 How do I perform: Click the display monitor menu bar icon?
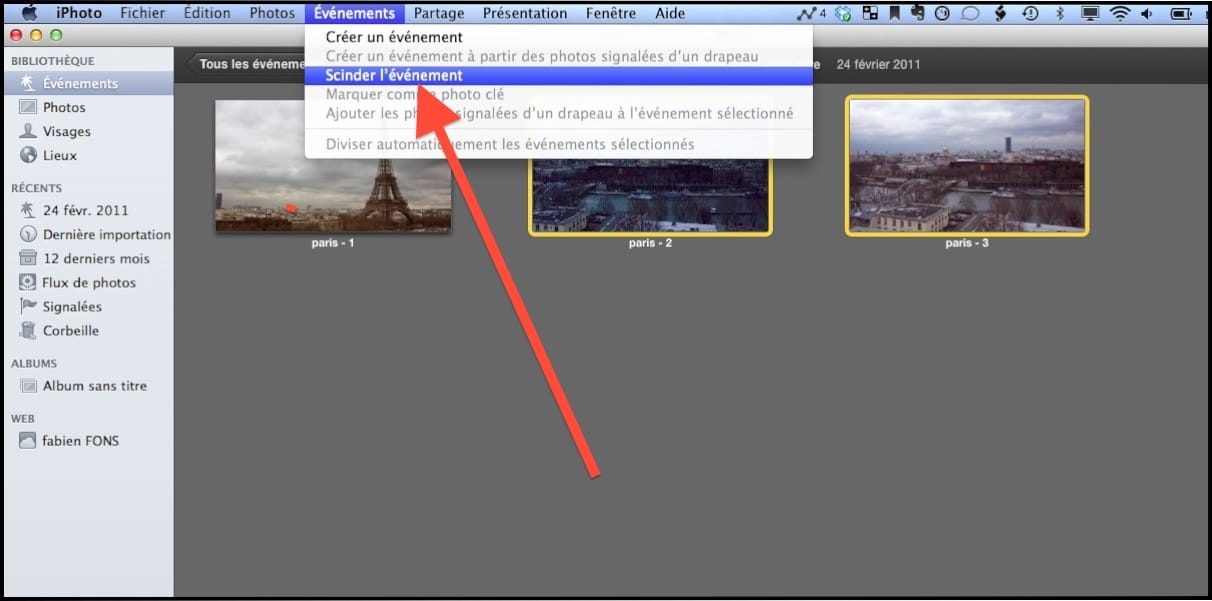point(1090,13)
